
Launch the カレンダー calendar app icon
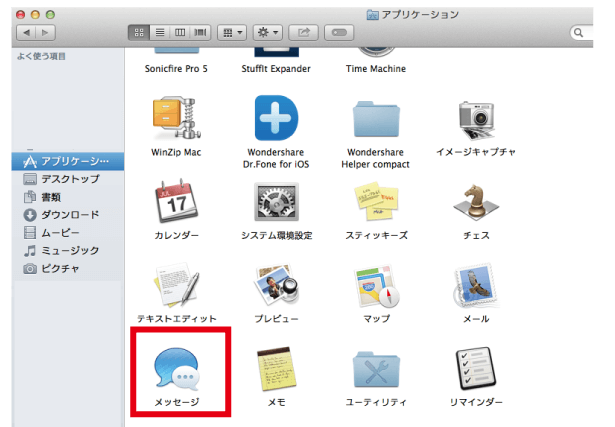tap(177, 202)
